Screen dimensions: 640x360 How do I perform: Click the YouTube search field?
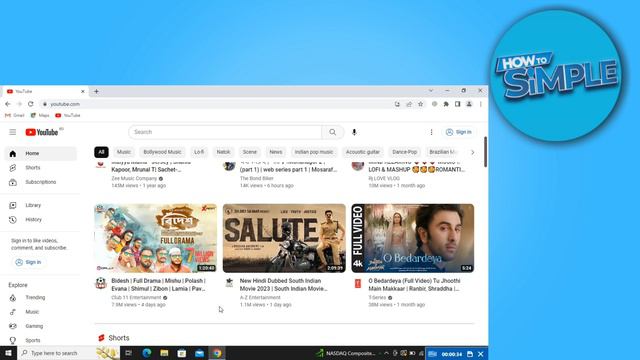tap(225, 132)
